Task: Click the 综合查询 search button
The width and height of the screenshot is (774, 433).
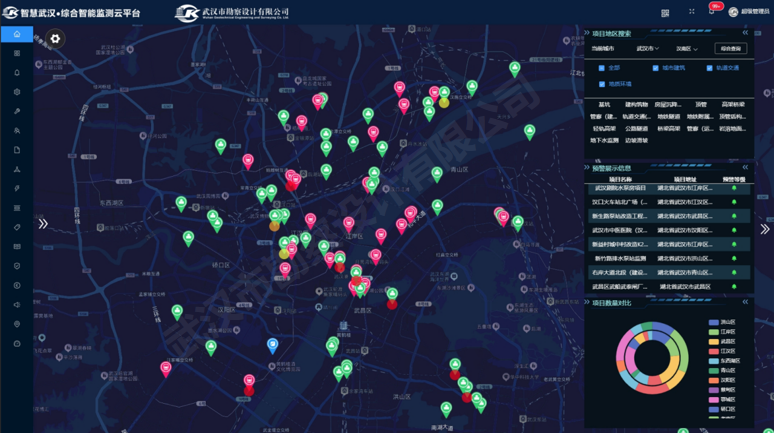Action: (731, 48)
